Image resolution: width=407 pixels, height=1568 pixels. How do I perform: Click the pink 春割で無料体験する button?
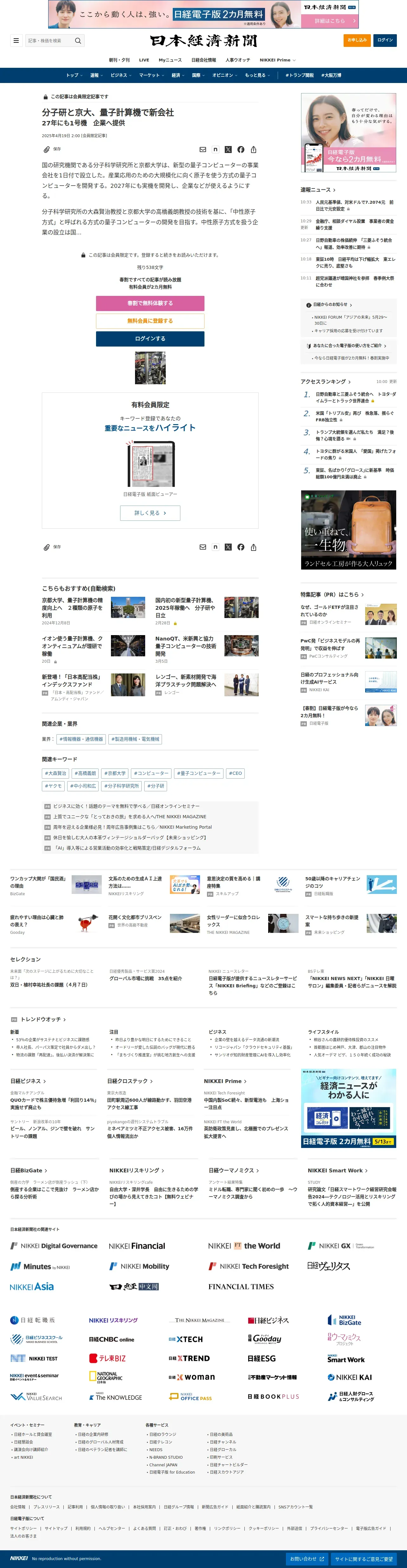[x=150, y=303]
